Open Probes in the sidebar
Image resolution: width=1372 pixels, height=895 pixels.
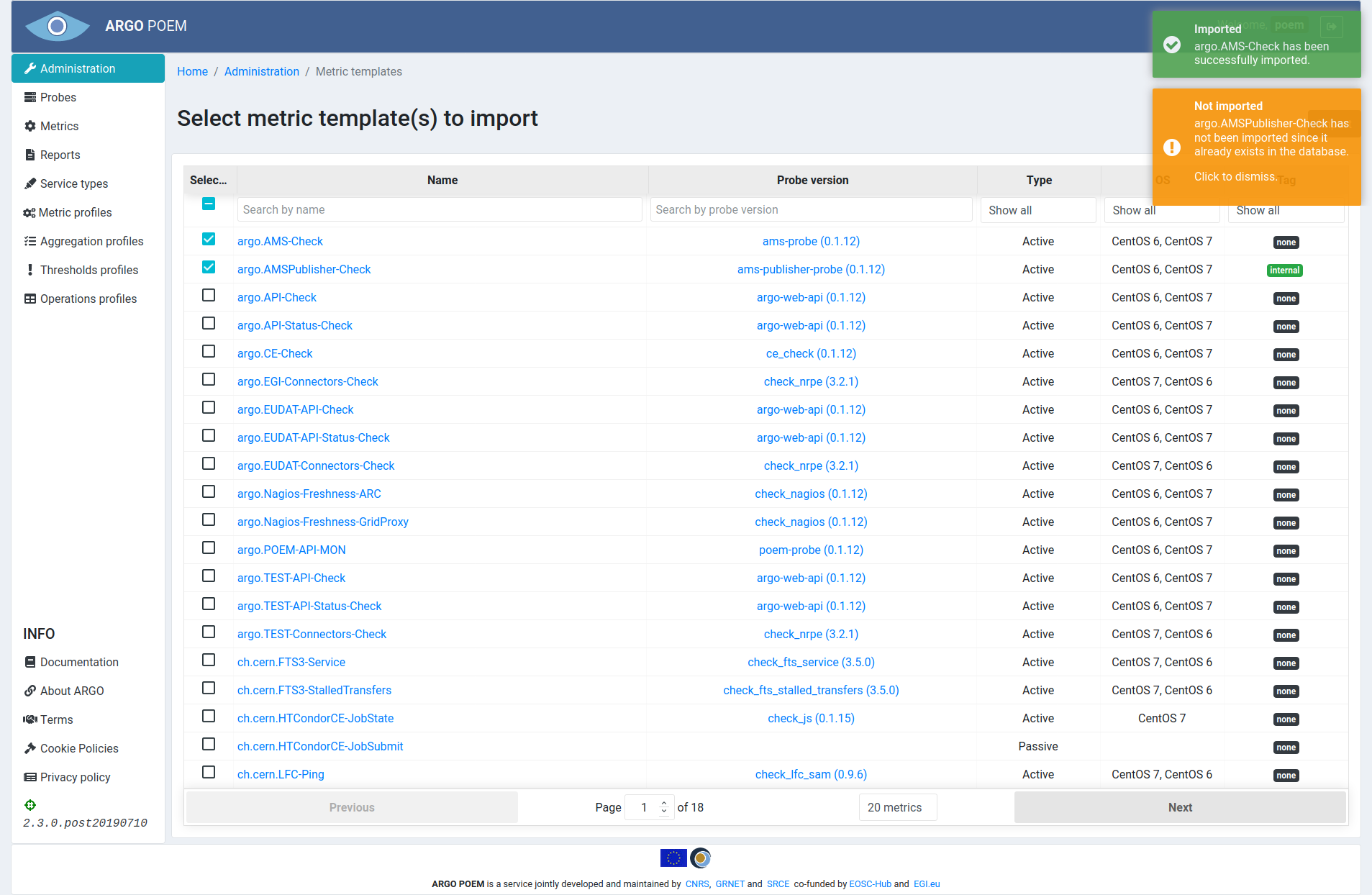58,97
